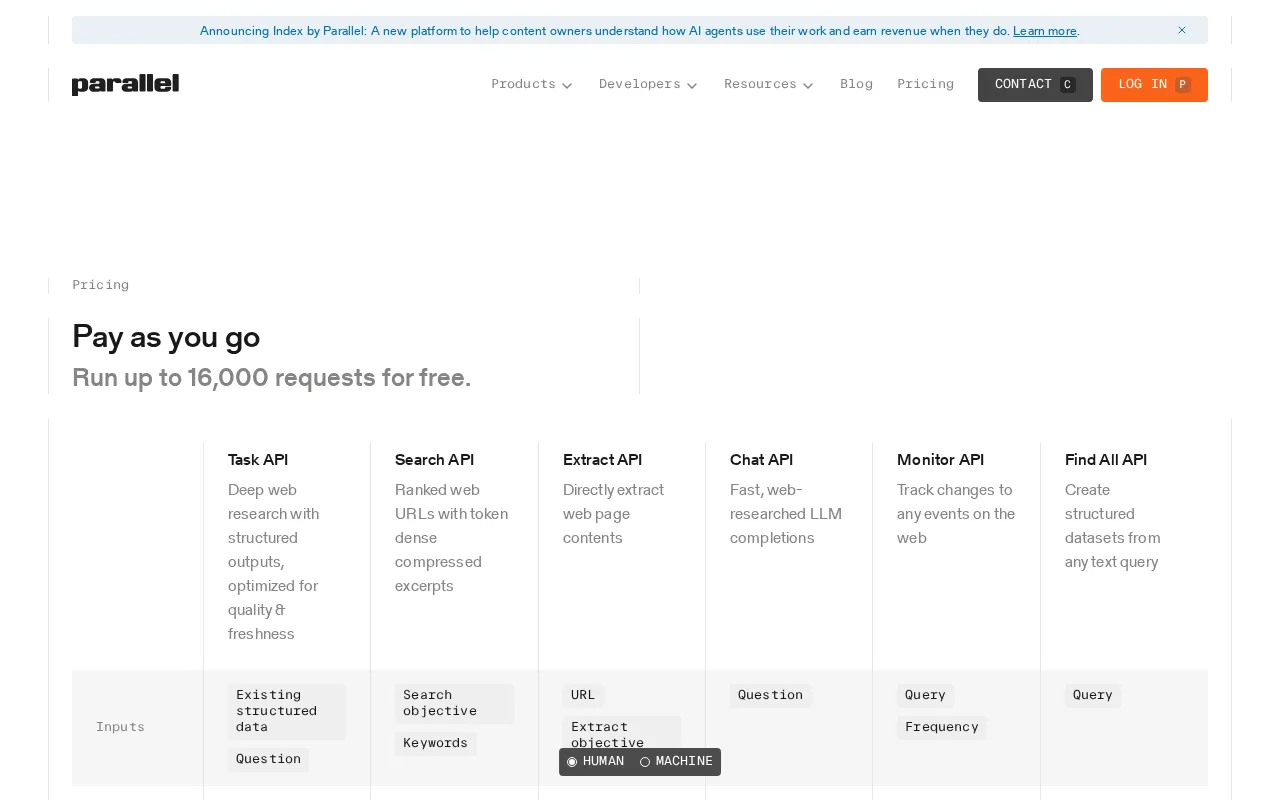Click the LOG IN button
Image resolution: width=1280 pixels, height=800 pixels.
coord(1154,85)
